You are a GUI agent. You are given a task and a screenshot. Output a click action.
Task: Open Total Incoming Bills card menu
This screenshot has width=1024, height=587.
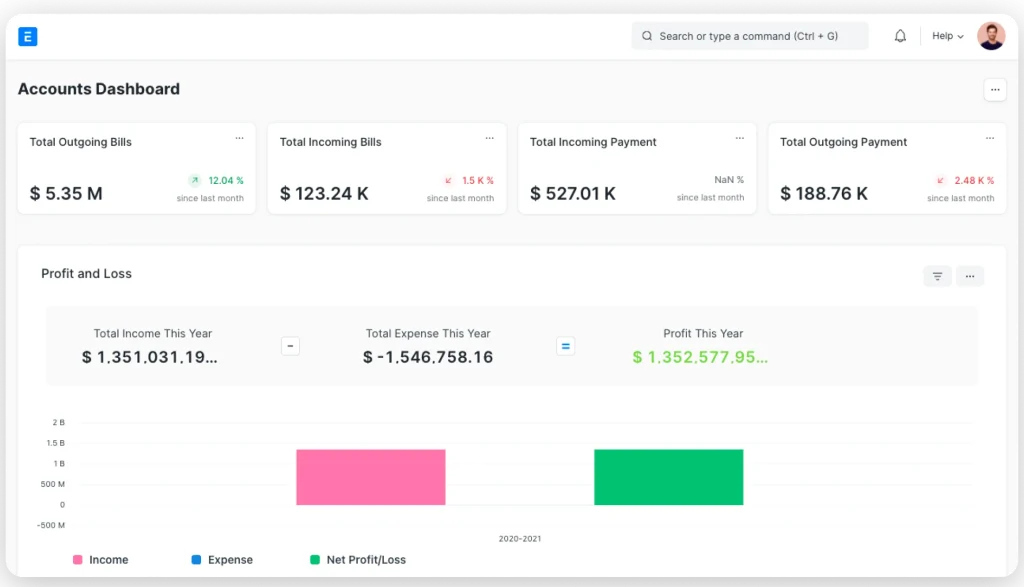489,138
